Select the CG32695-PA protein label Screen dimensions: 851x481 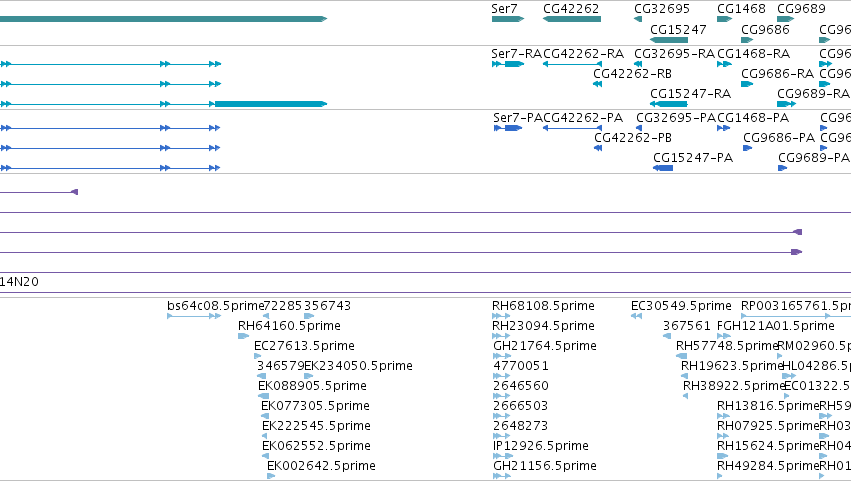pos(676,118)
